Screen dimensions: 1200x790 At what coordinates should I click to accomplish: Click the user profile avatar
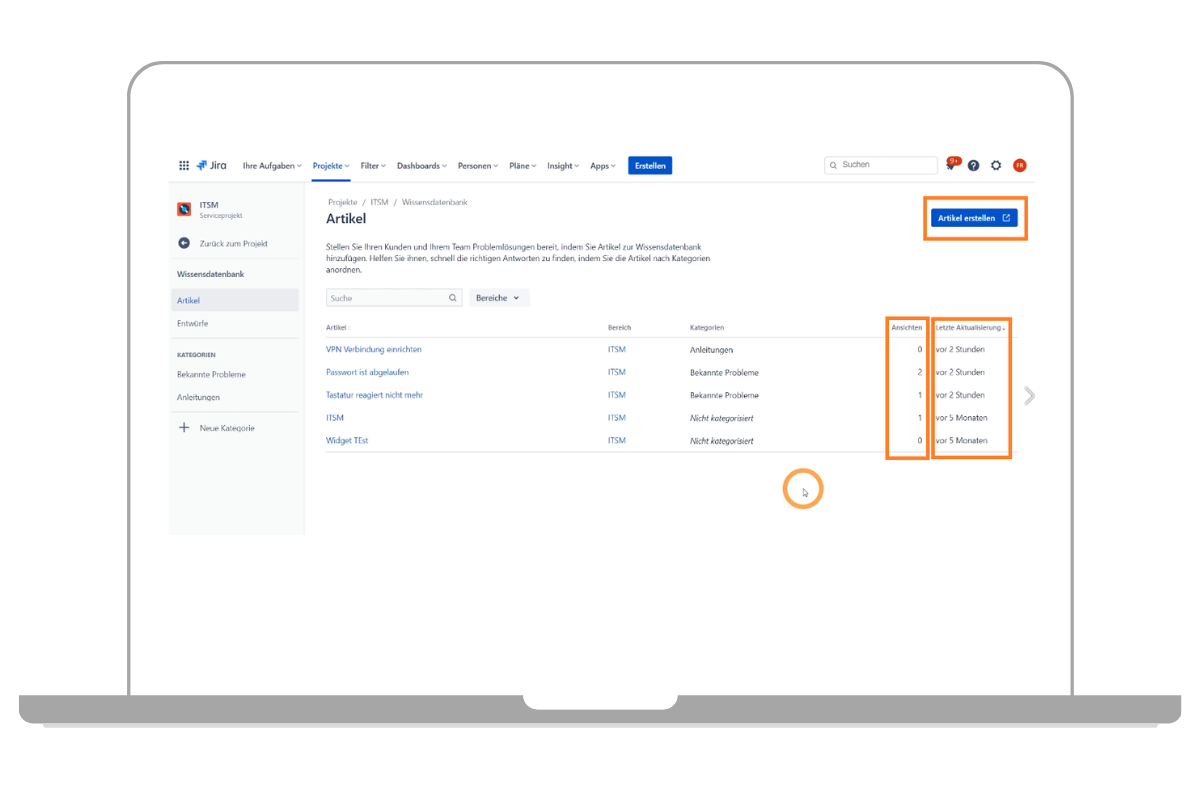(x=1020, y=166)
